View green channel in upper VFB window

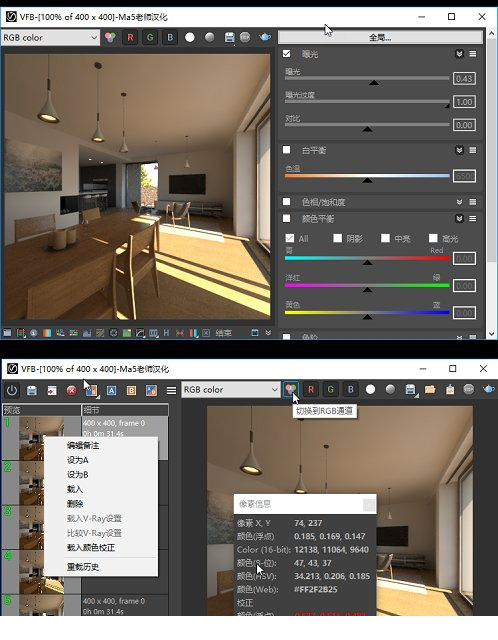150,38
